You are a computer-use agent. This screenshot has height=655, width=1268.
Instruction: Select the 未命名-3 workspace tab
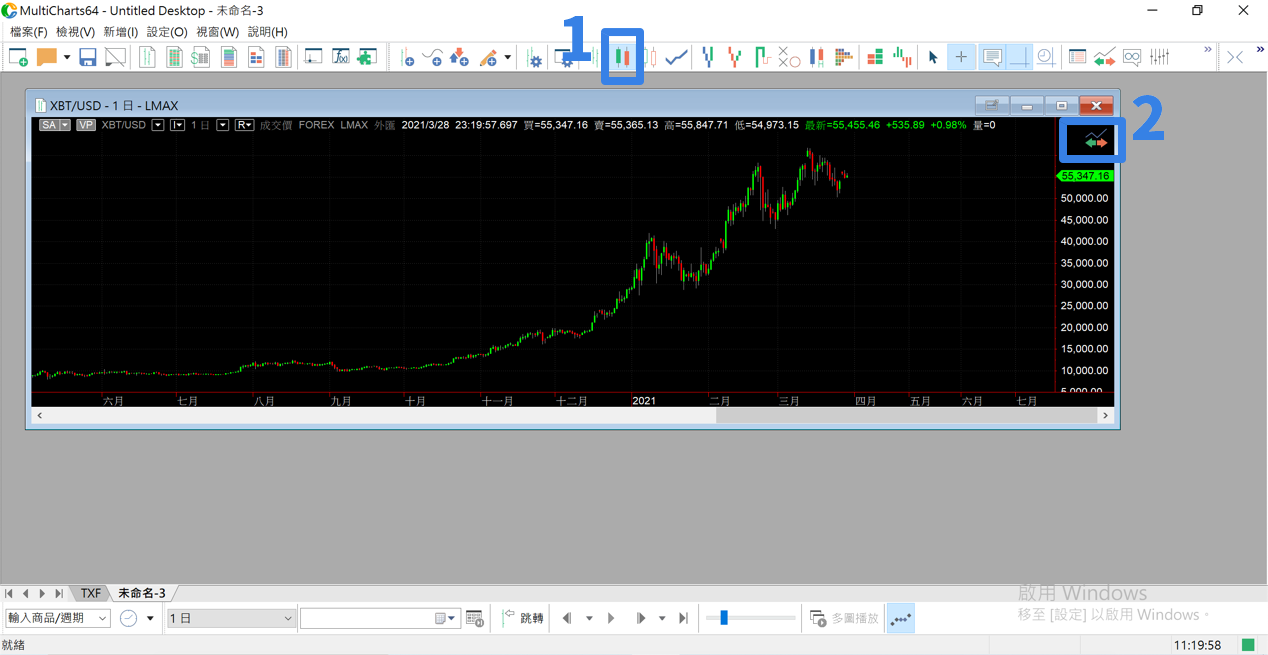[x=142, y=593]
